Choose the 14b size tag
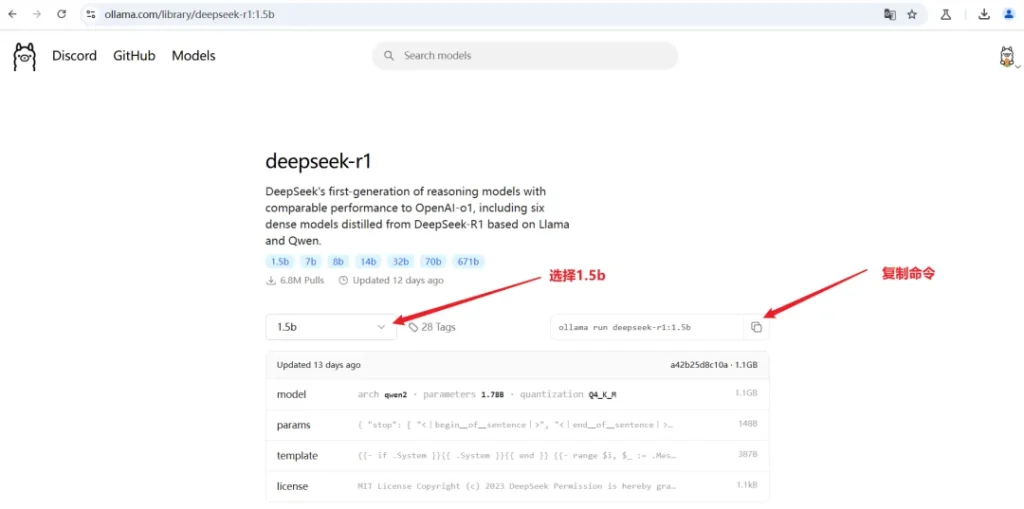Screen dimensions: 1024x509 [x=369, y=261]
